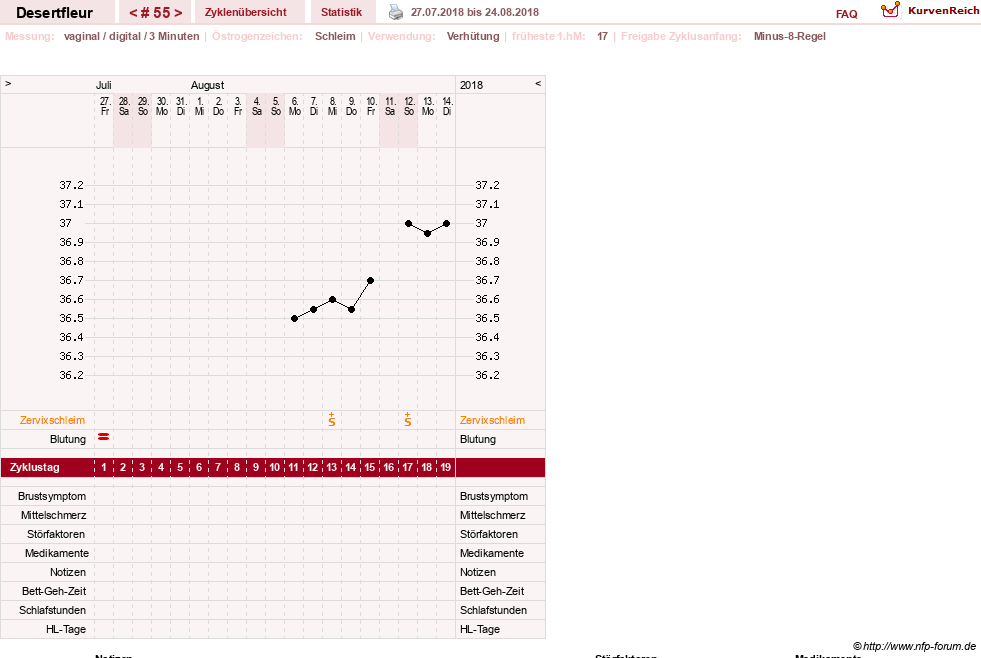
Task: Click the date header 4. Sa
Action: 257,106
